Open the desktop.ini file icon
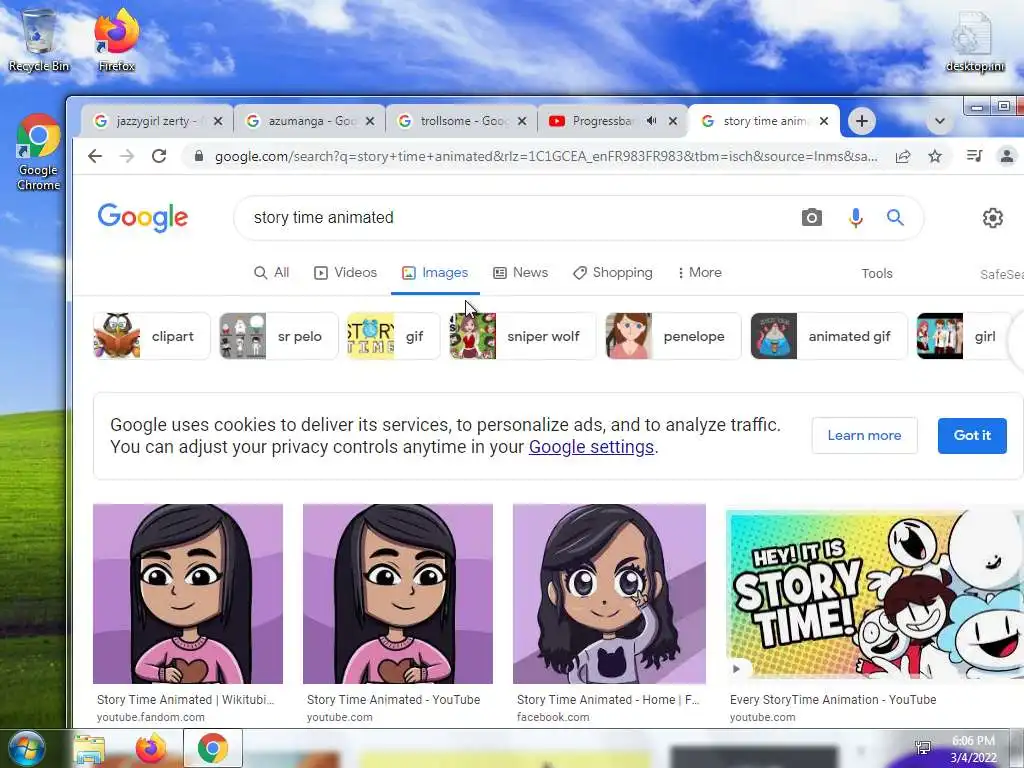 975,42
